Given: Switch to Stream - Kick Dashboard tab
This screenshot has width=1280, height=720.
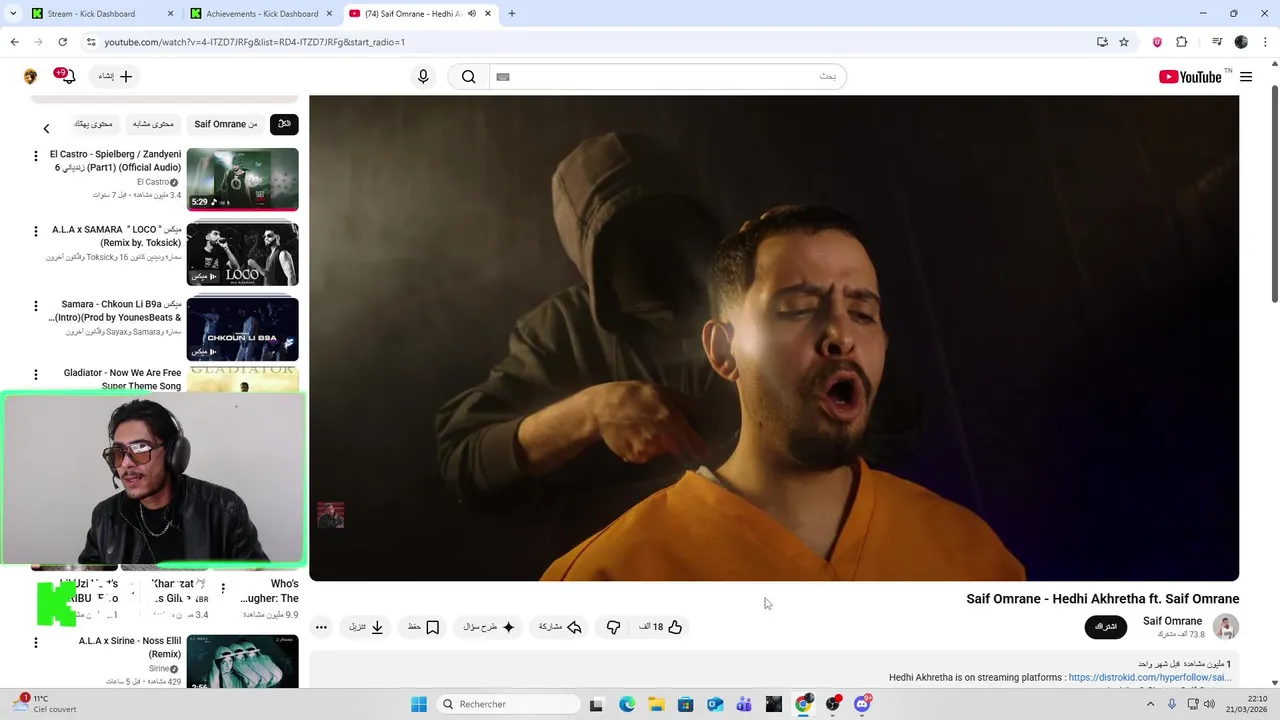Looking at the screenshot, I should [105, 14].
